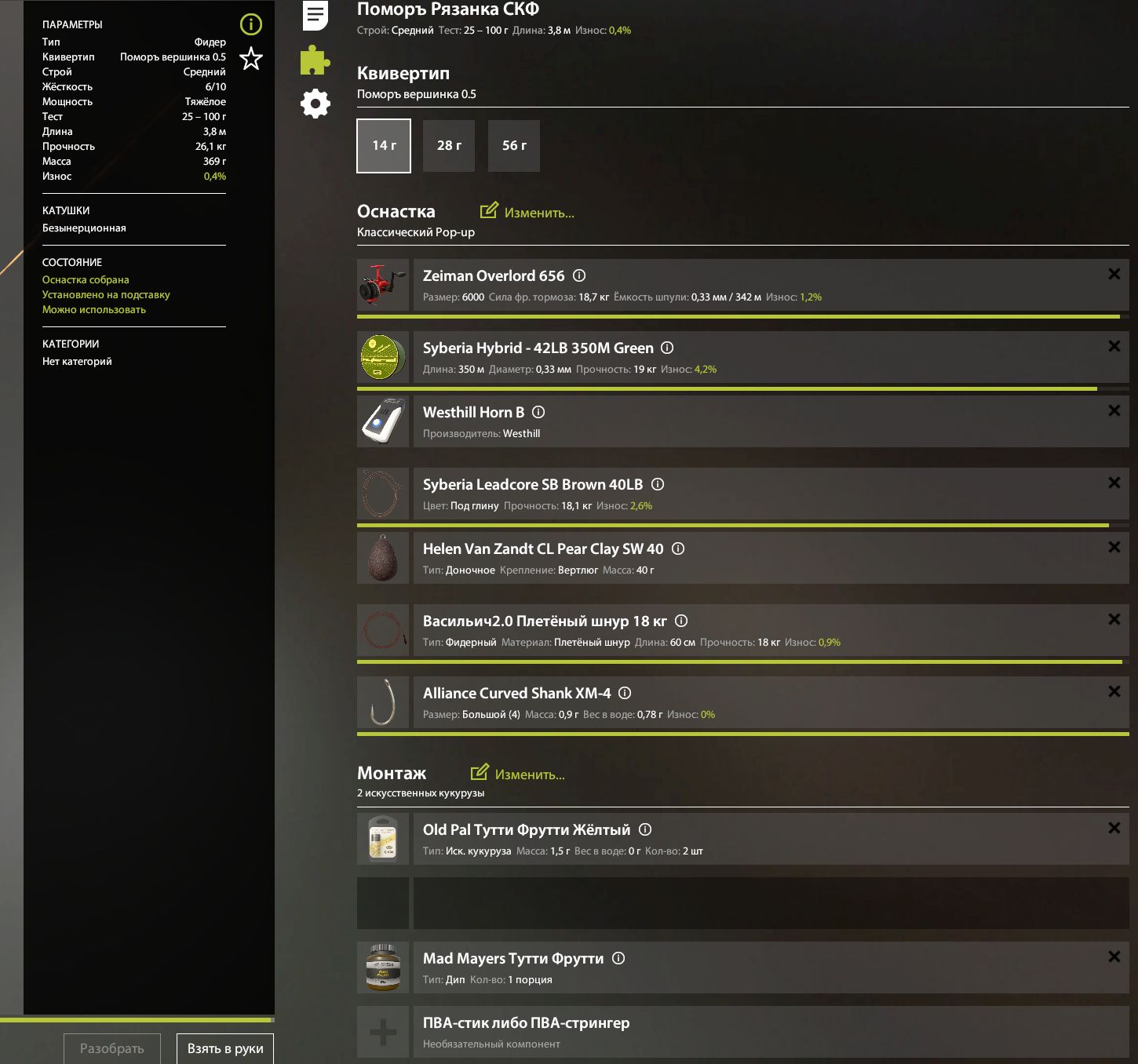This screenshot has height=1064, width=1138.
Task: Click the Жёсткость 6/10 value
Action: 216,86
